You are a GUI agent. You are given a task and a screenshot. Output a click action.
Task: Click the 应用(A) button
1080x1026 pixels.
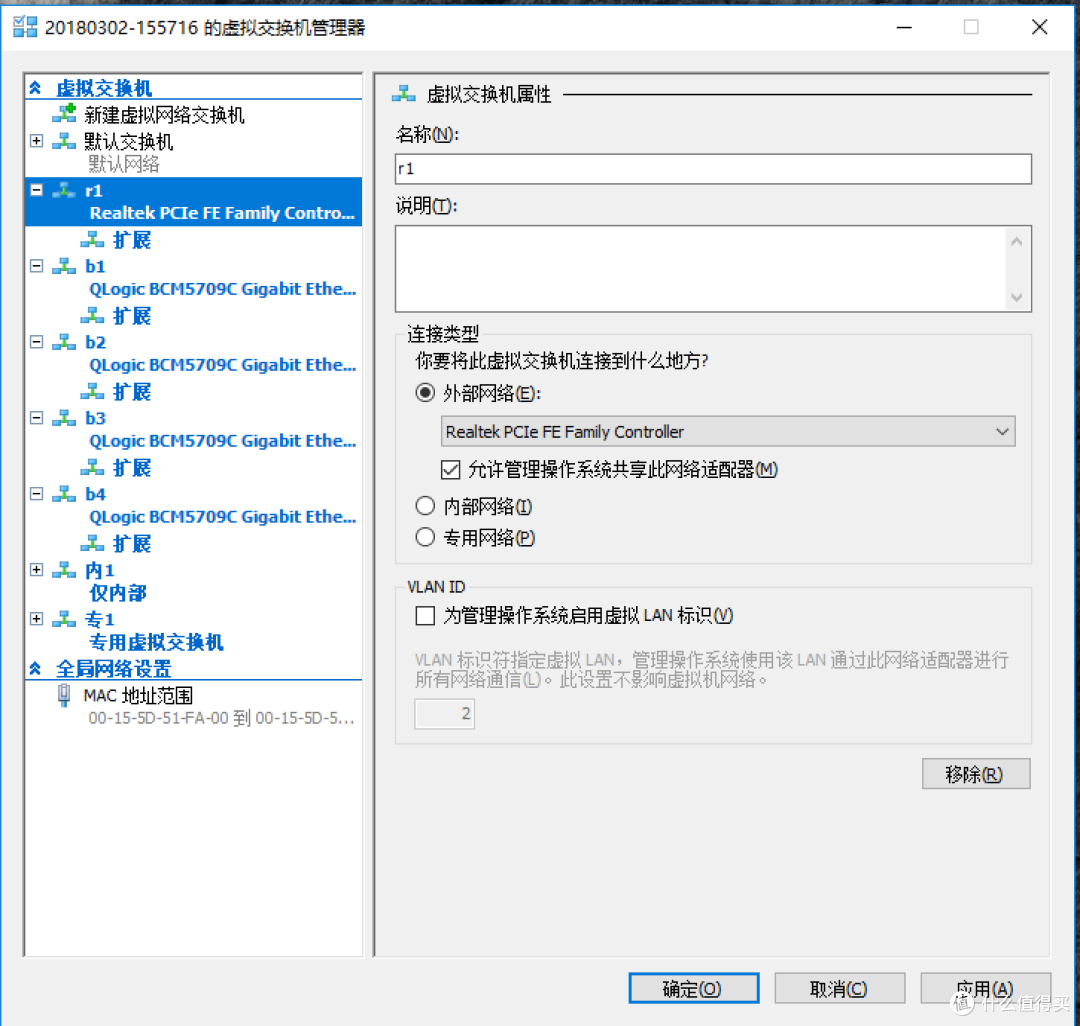985,989
